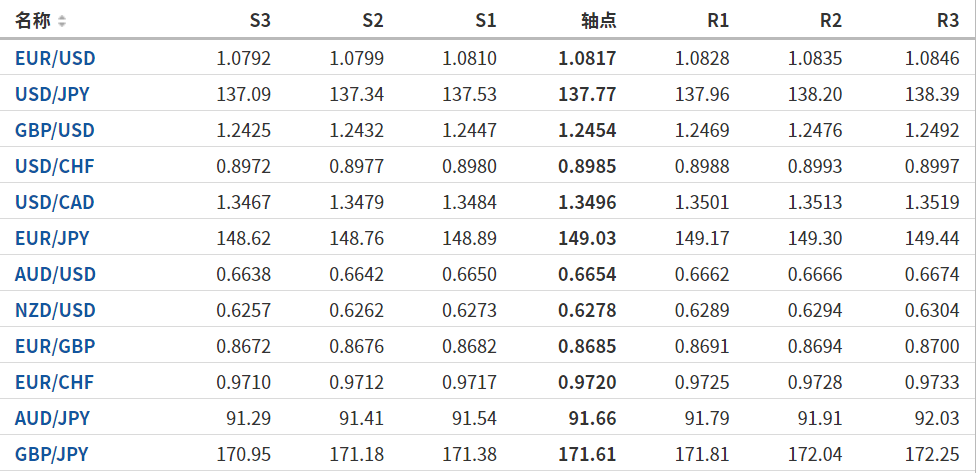Click the sort arrows icon beside 名称
978x473 pixels.
(x=62, y=20)
